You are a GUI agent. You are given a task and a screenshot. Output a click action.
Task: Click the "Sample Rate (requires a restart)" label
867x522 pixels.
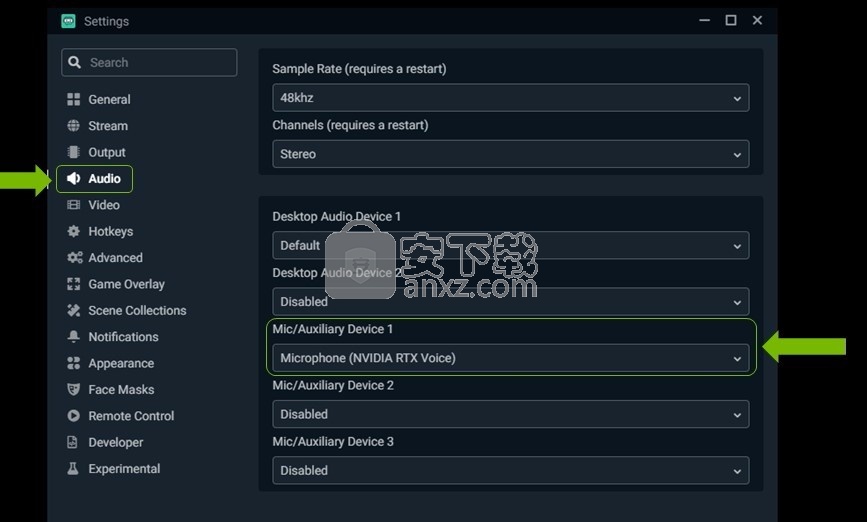point(359,69)
